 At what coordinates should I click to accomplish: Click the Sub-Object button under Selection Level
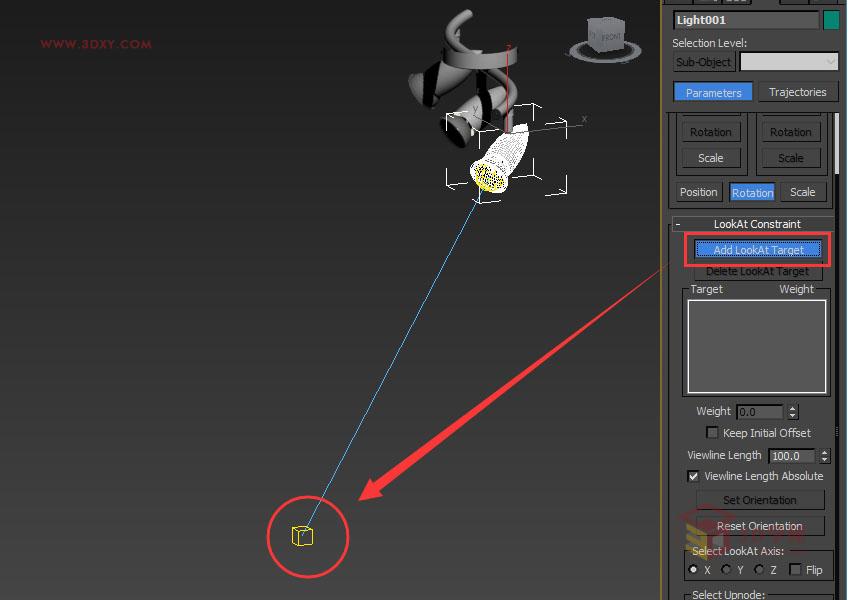[703, 61]
